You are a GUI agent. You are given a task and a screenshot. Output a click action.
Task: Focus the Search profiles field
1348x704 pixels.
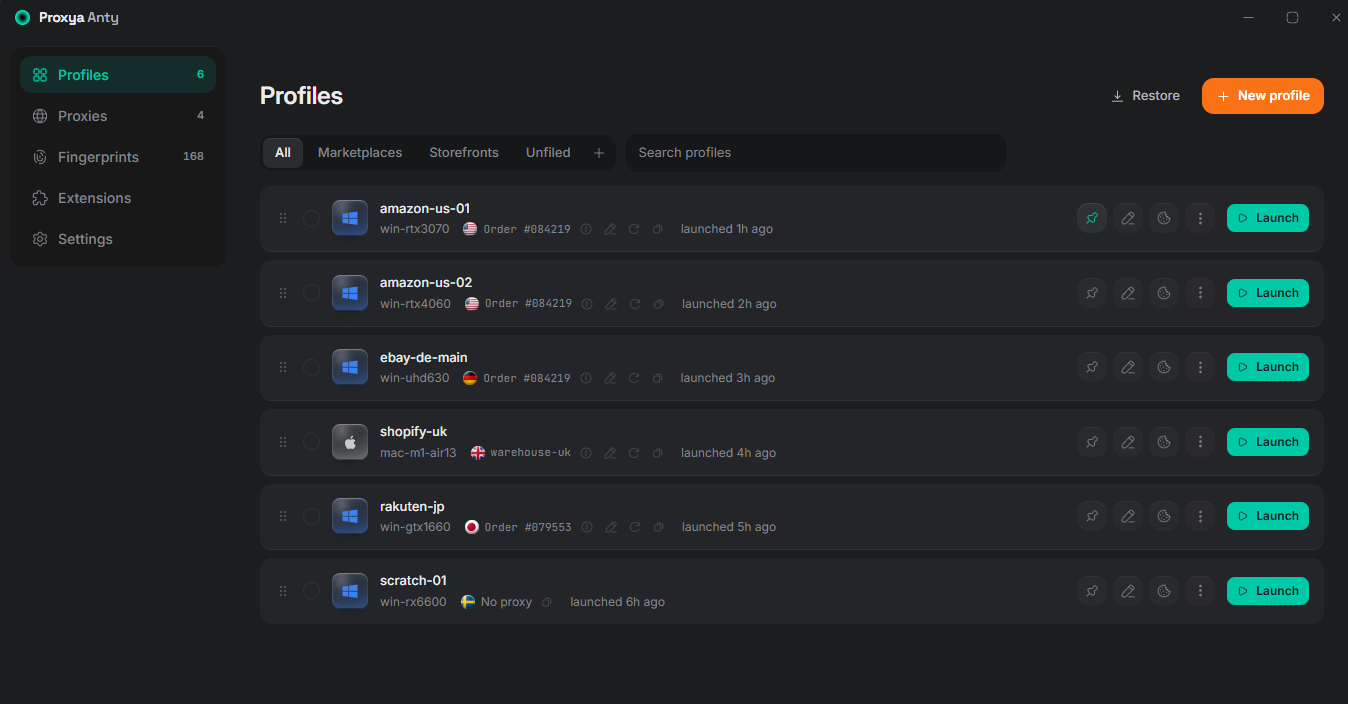click(816, 153)
